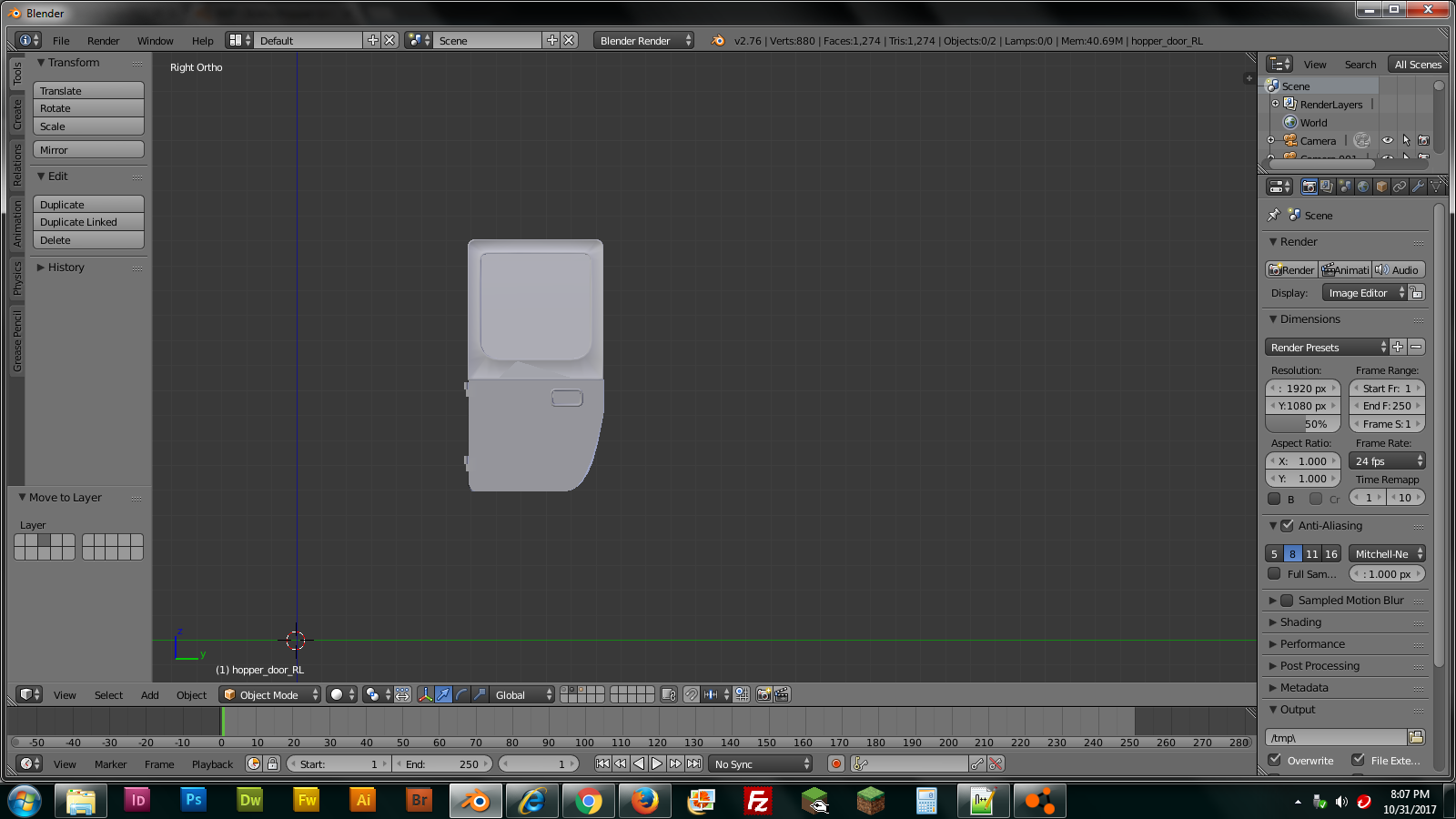Open the Modifiers wrench properties tab
Image resolution: width=1456 pixels, height=819 pixels.
click(x=1418, y=187)
